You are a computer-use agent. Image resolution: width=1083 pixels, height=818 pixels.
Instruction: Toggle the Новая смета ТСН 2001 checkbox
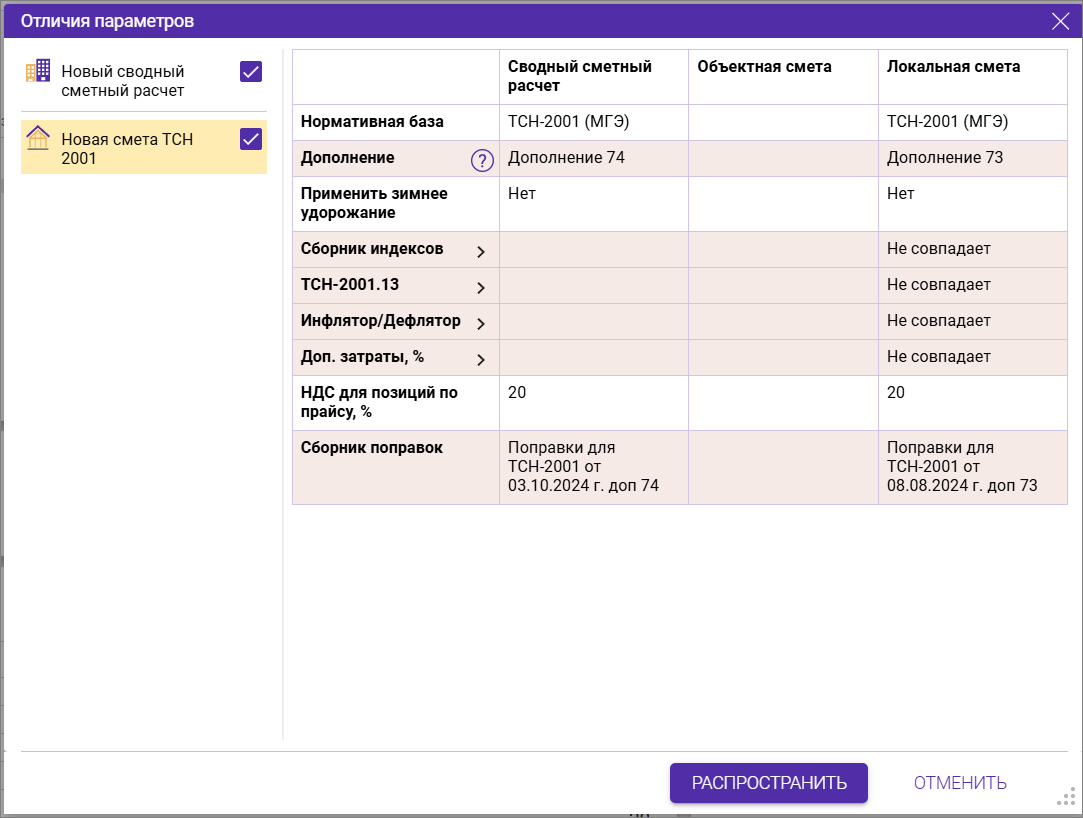point(251,139)
